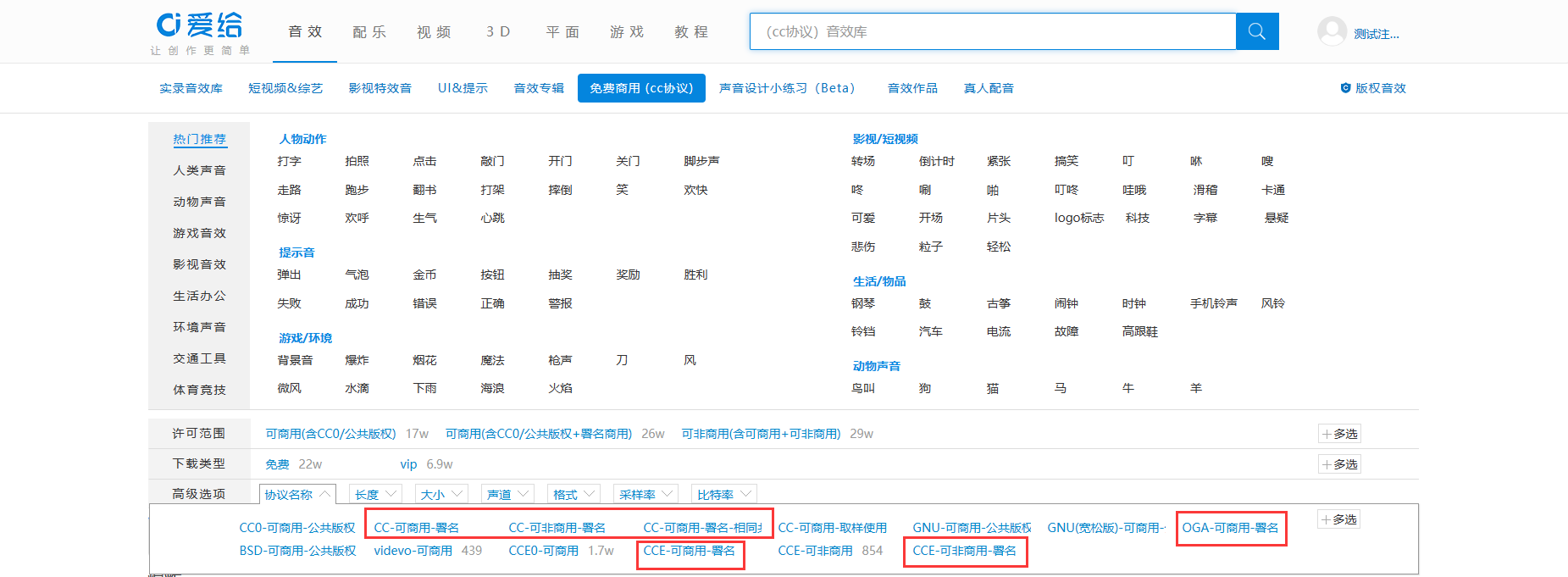Click the 爆炸 sound tag
1568x577 pixels.
click(x=357, y=360)
